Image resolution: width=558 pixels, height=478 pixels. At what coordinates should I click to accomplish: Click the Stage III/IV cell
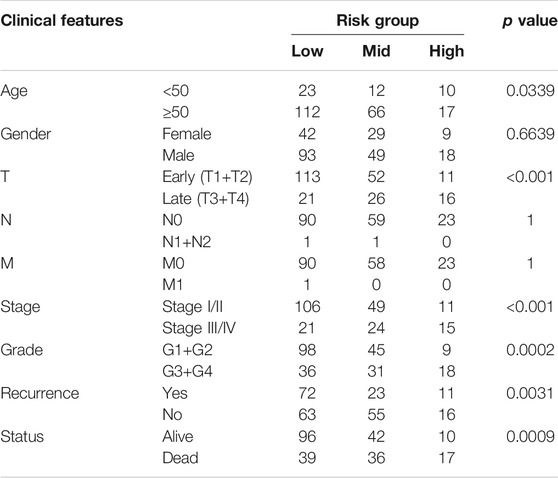(x=199, y=328)
